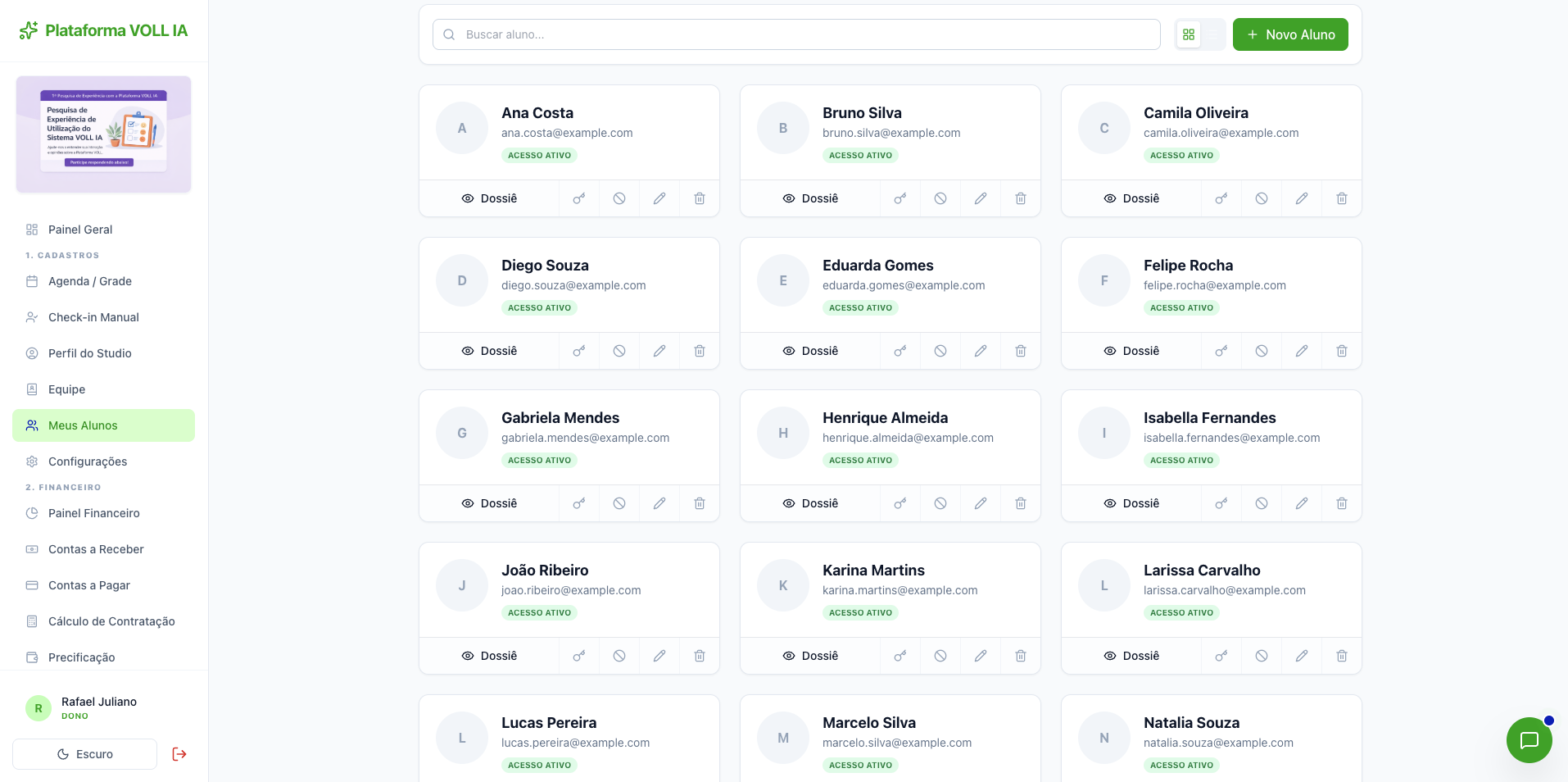
Task: Click the logout icon beside Escuro
Action: [179, 754]
